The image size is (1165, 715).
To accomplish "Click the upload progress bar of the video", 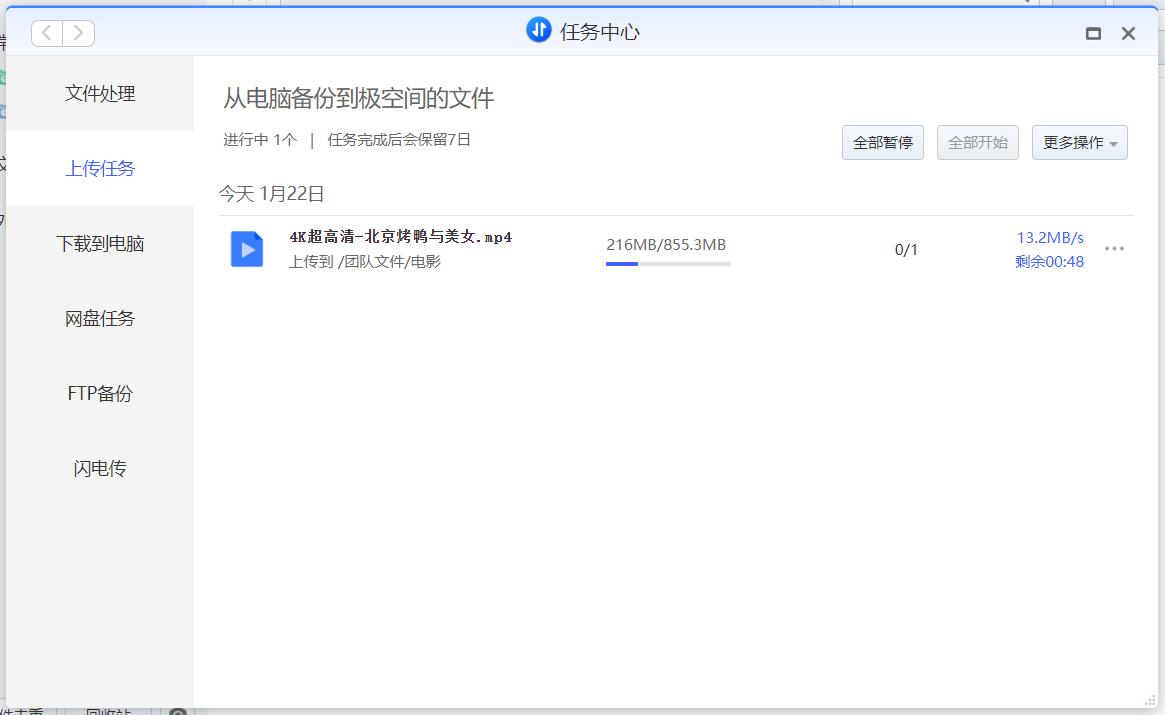I will [668, 263].
